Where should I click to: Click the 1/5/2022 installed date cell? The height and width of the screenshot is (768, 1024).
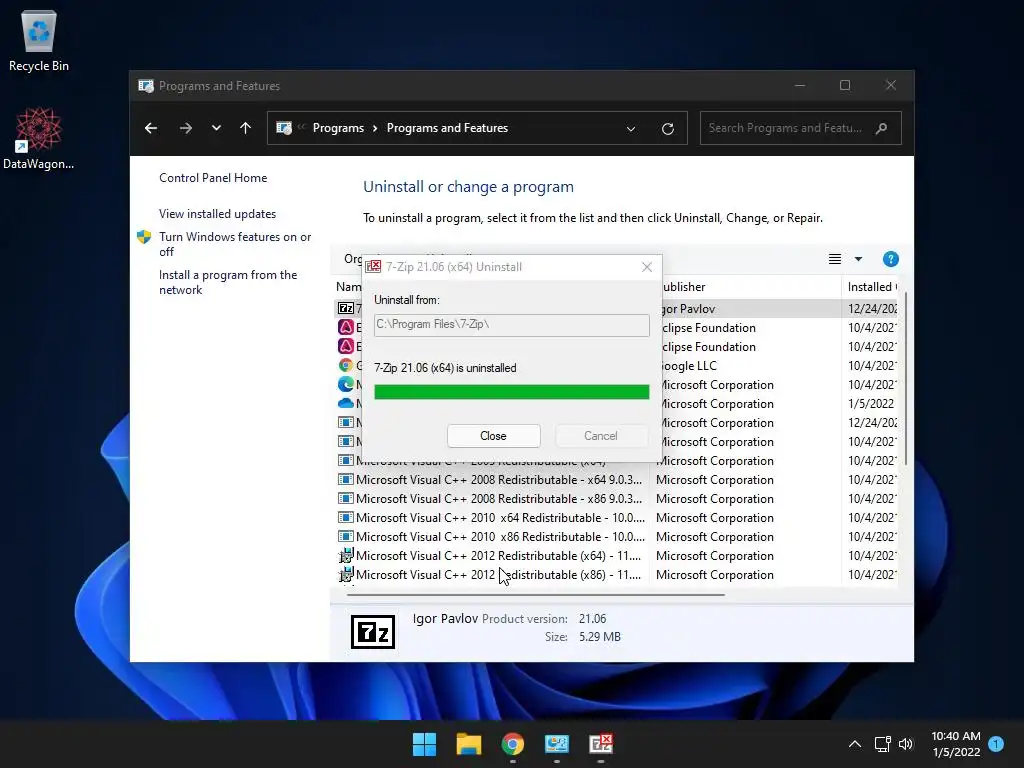tap(871, 404)
